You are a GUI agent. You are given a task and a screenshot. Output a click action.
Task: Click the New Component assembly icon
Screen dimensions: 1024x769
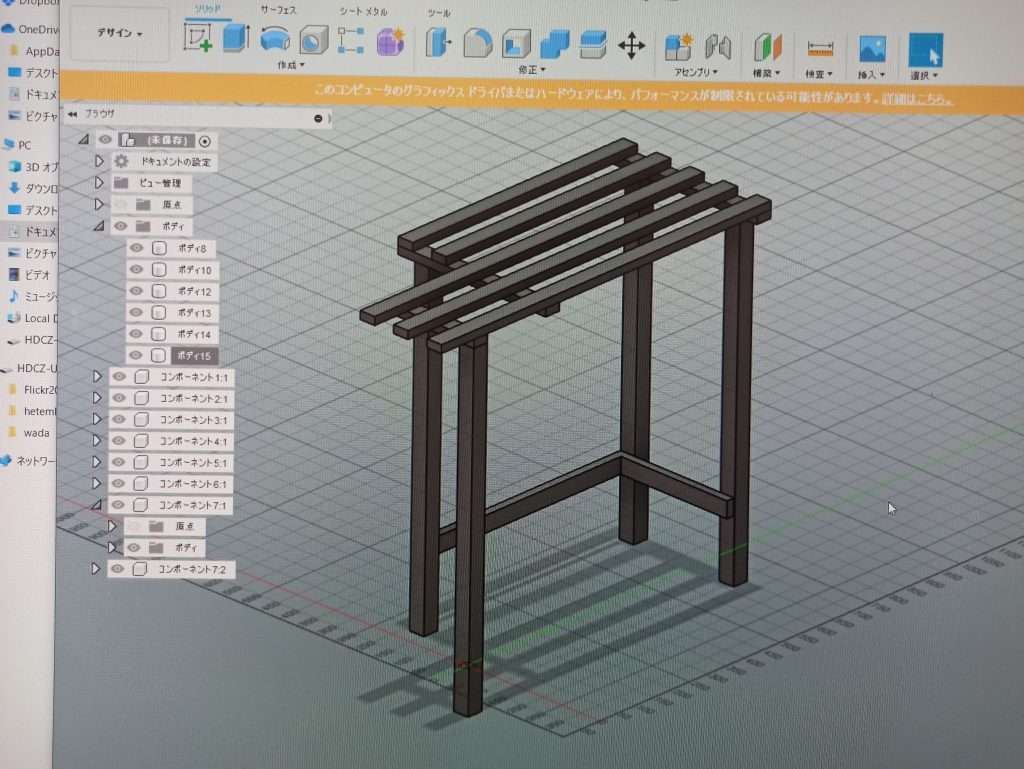679,46
